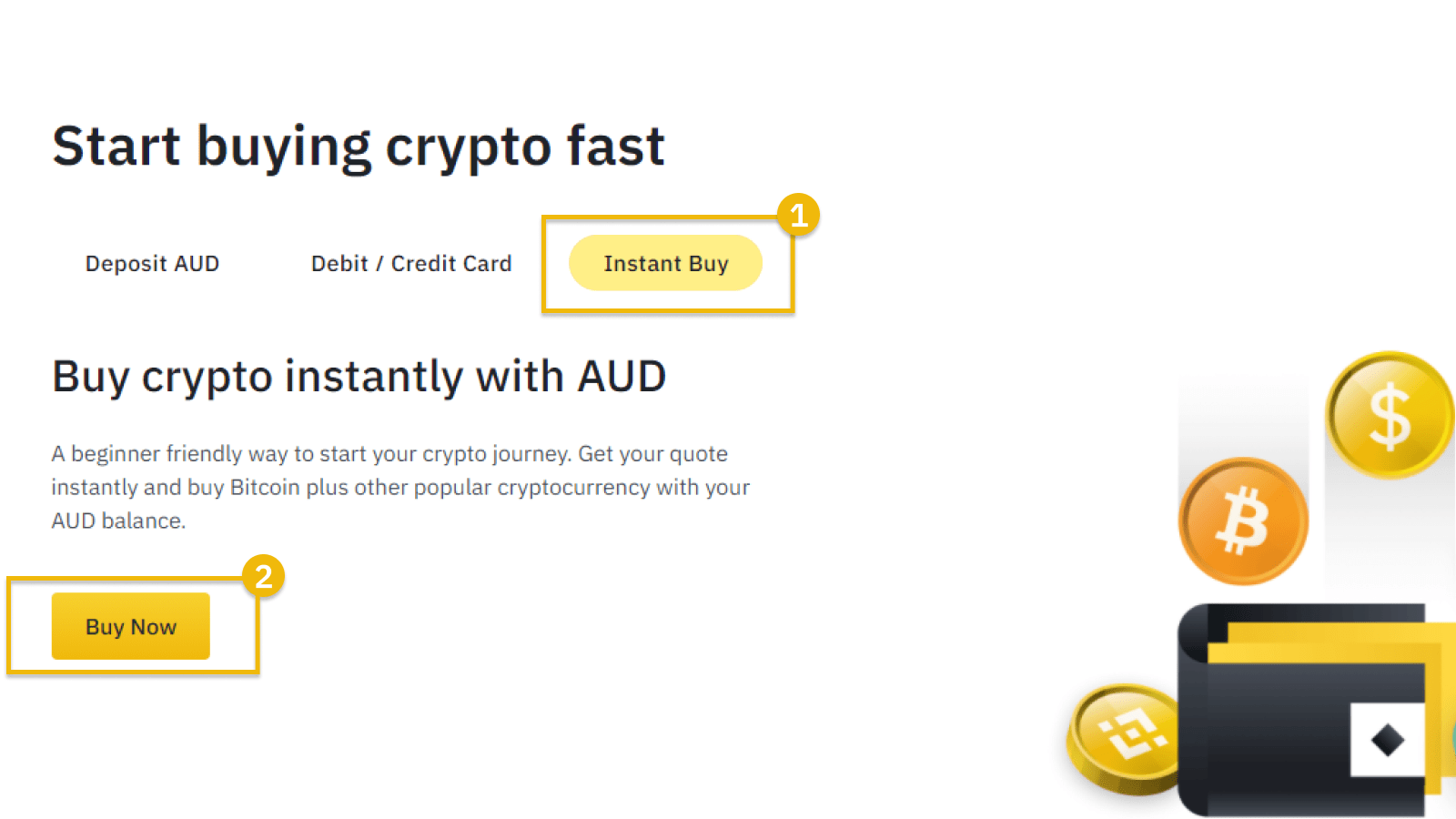Click the 'Buy crypto instantly with AUD' heading
Screen dimensions: 1456x819
point(359,377)
